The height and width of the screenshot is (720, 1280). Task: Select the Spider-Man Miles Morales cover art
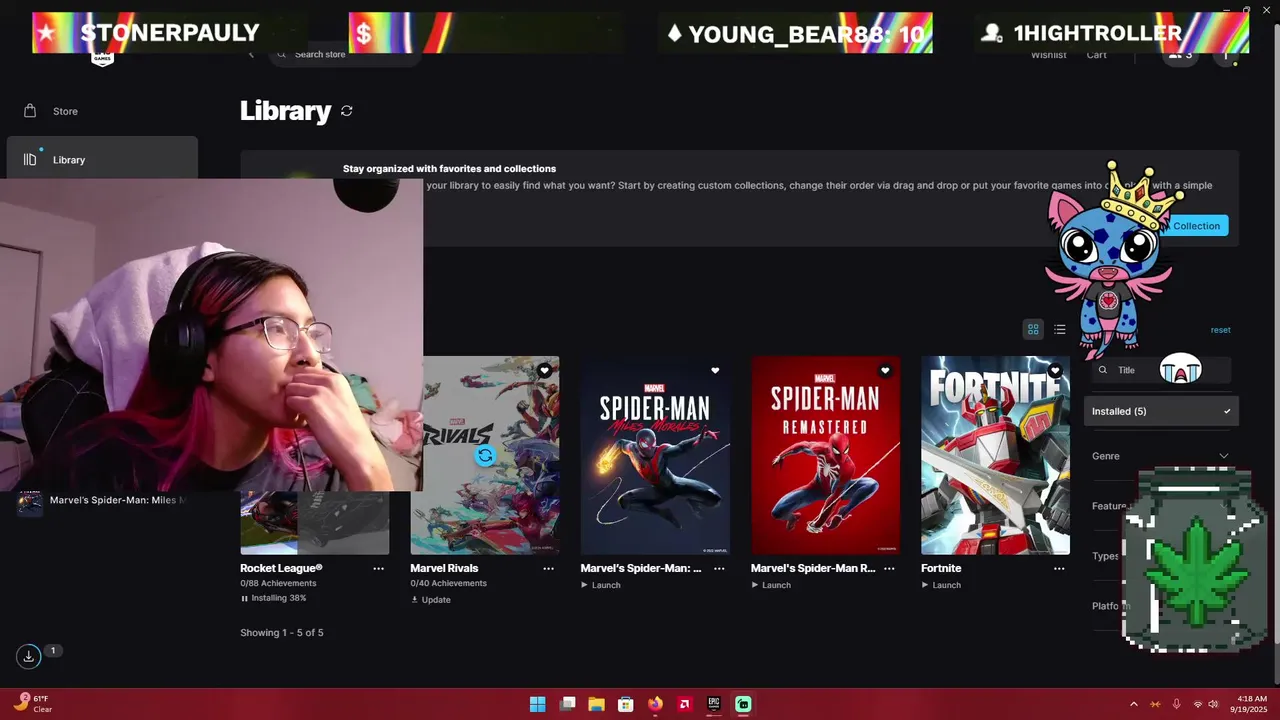coord(655,455)
